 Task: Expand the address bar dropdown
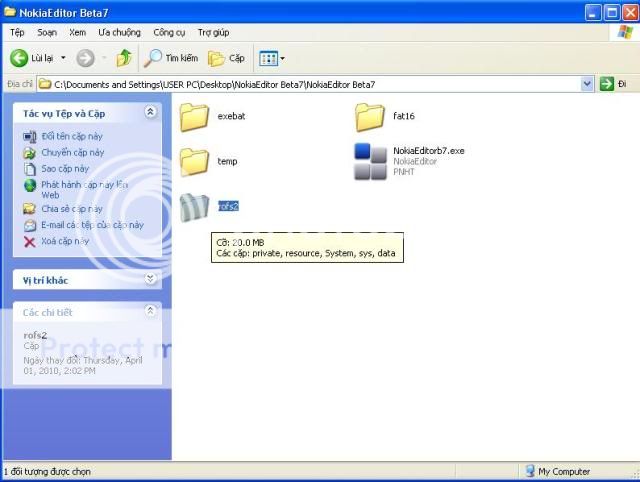(587, 85)
